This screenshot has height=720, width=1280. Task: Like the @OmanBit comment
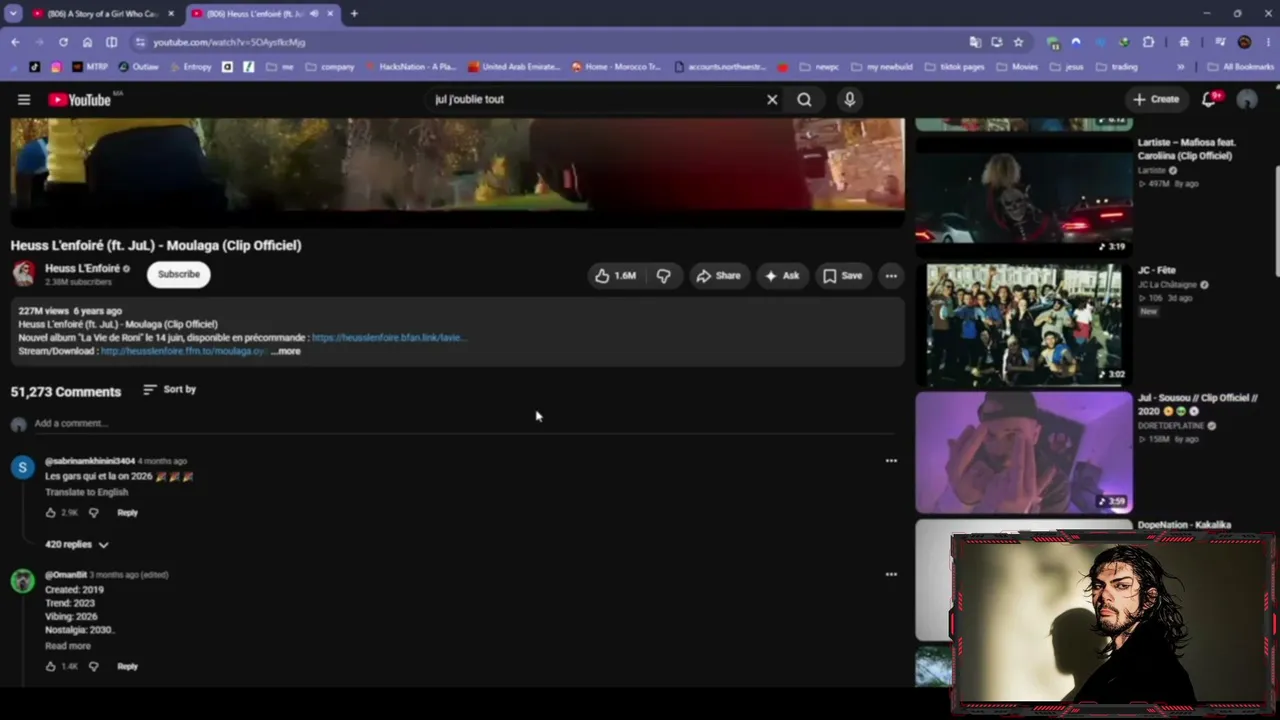tap(51, 667)
